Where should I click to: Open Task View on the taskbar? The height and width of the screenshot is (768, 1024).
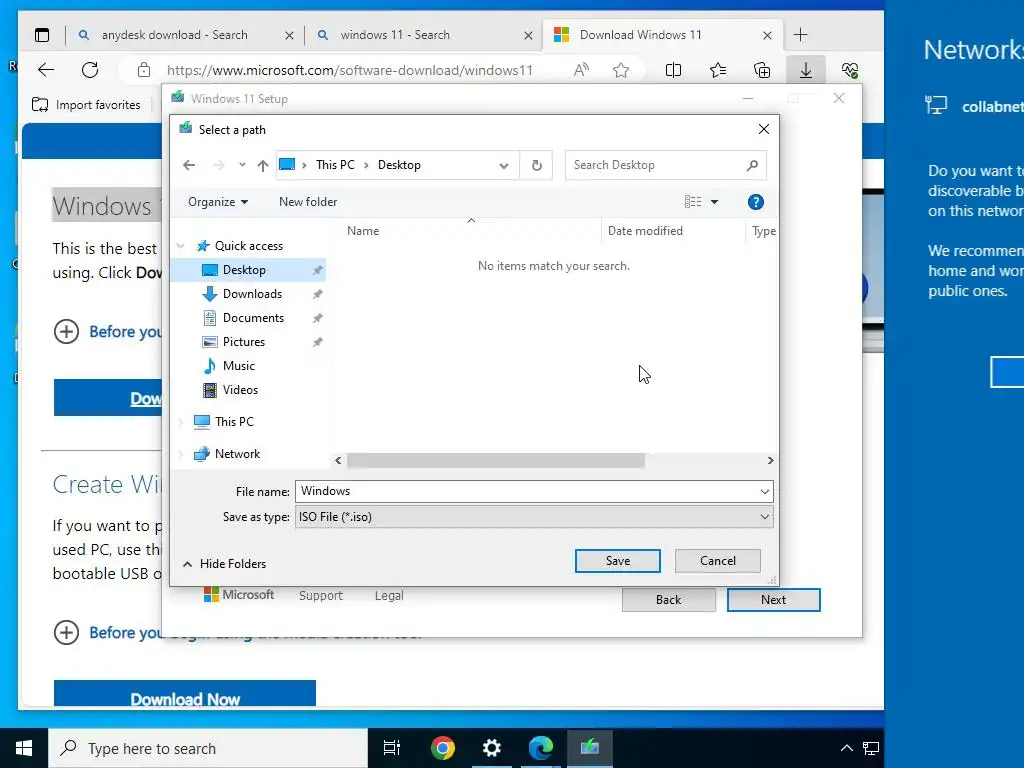[x=392, y=748]
